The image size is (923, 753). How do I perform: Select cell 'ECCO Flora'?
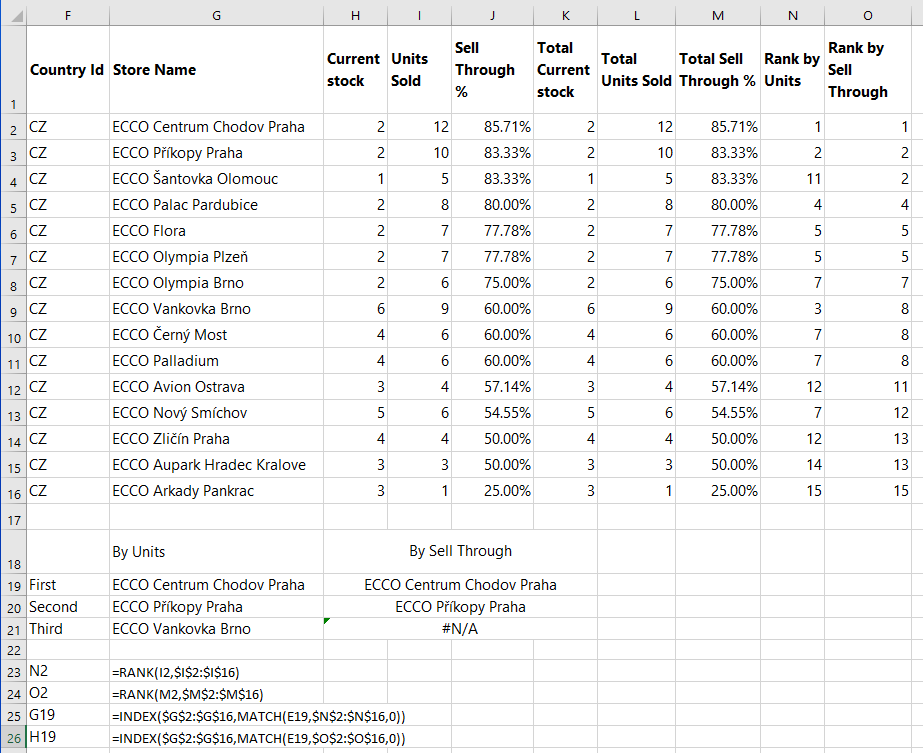tap(216, 231)
